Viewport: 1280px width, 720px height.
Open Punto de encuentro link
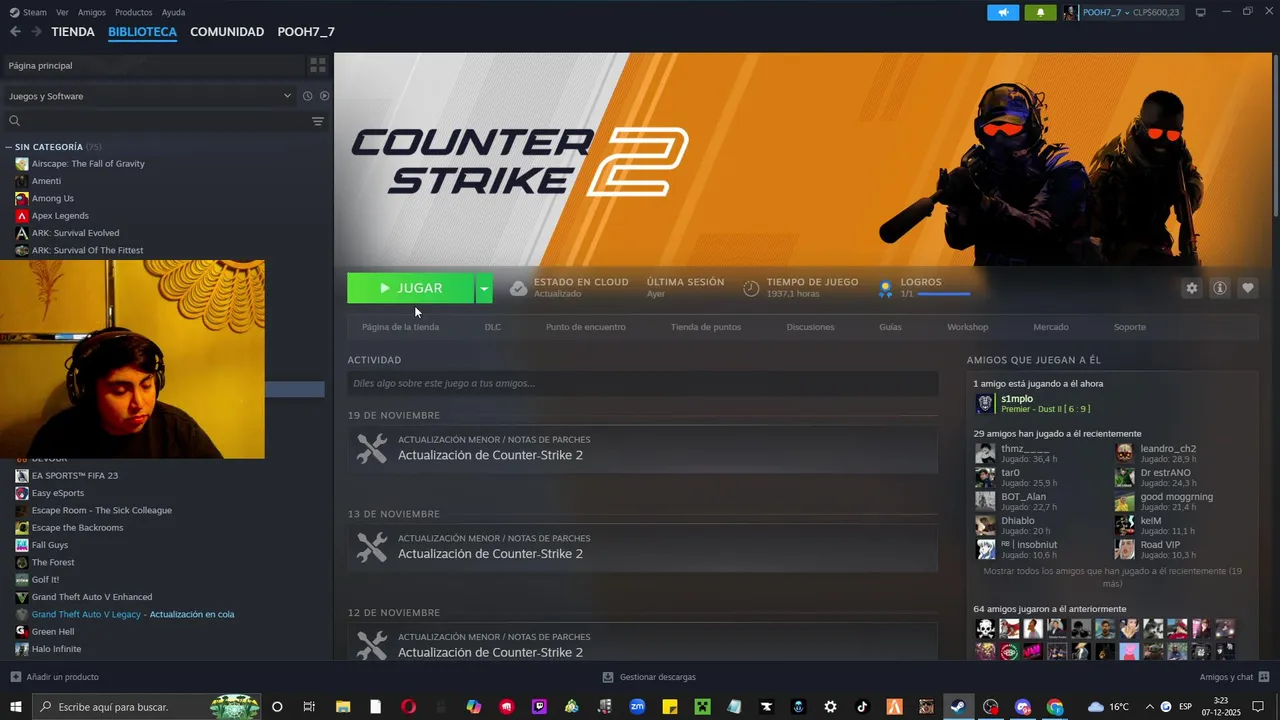[586, 327]
